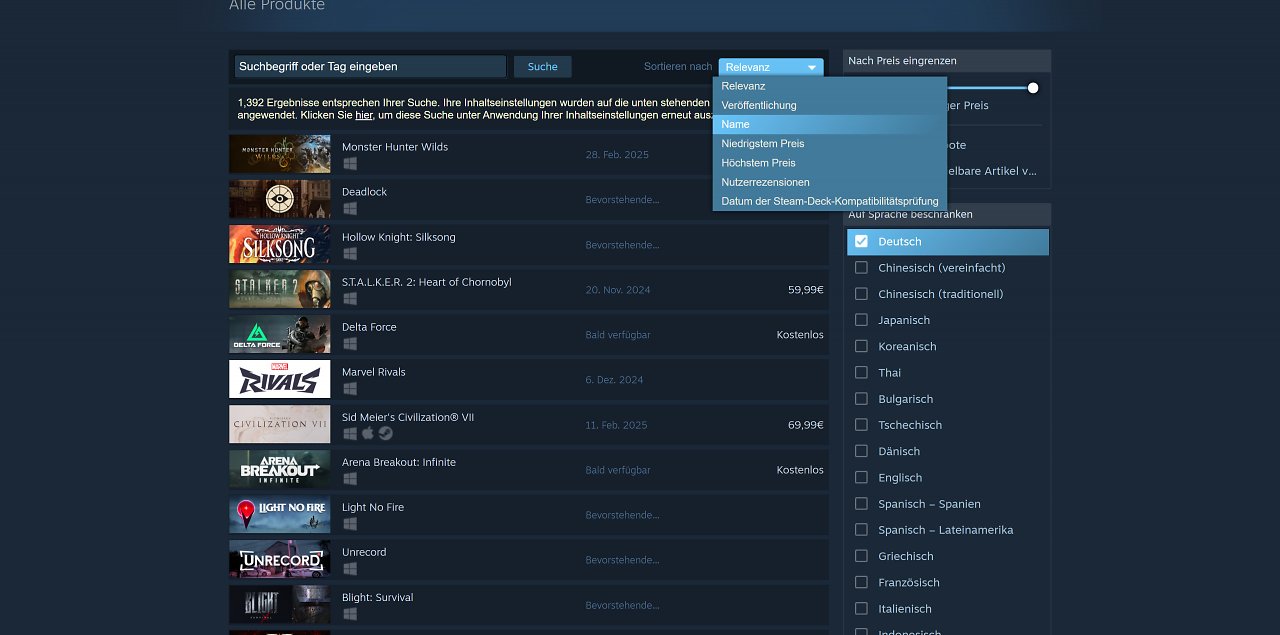Screen dimensions: 1280x635
Task: Click the 59,99€ price of S.T.A.L.K.E.R. 2
Action: [x=806, y=290]
